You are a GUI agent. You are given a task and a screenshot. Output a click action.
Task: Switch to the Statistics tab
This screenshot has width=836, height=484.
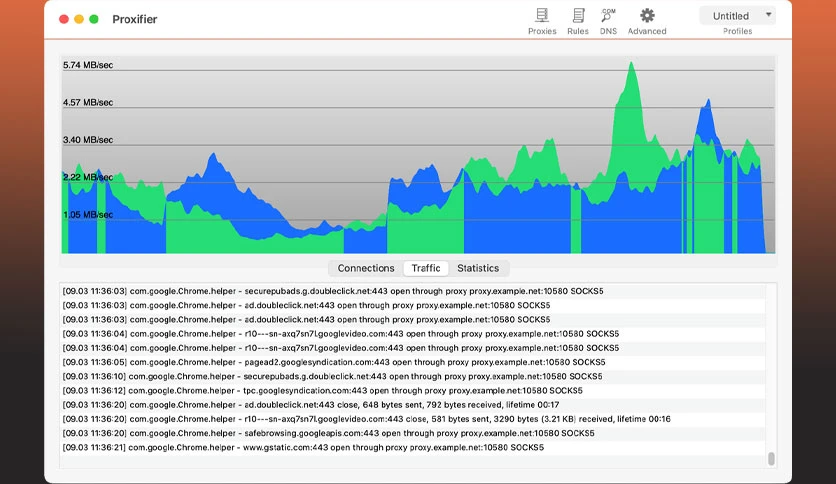click(x=478, y=268)
